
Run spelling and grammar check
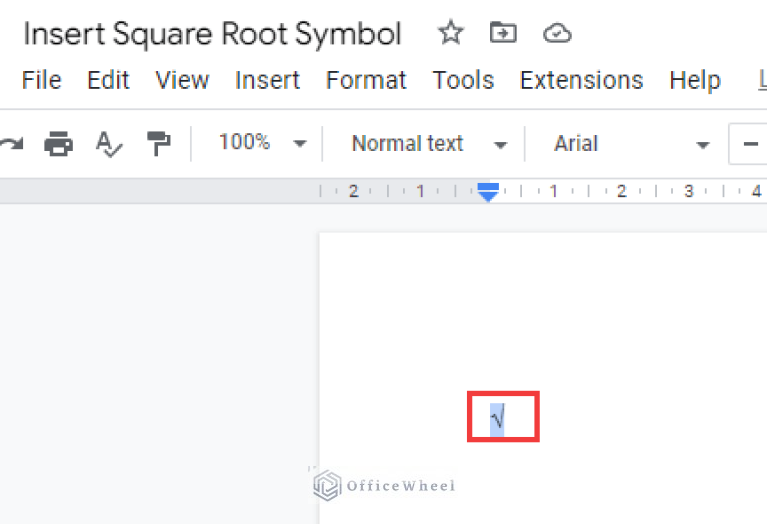coord(109,144)
